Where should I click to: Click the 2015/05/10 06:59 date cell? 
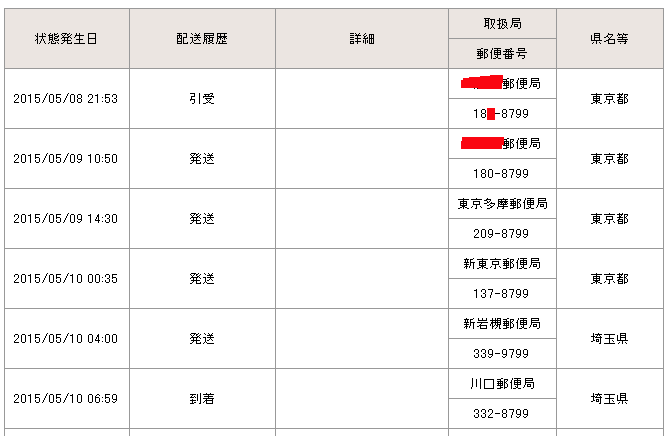[67, 398]
